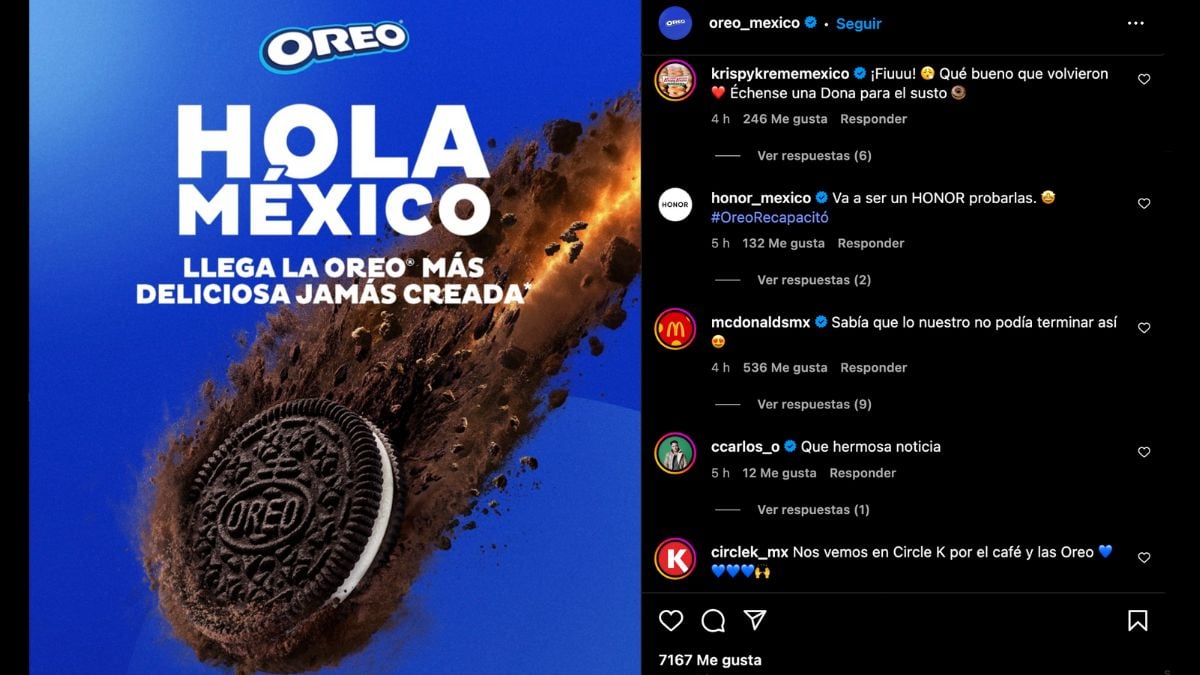Save the post with the bookmark icon
1200x675 pixels.
[1138, 621]
